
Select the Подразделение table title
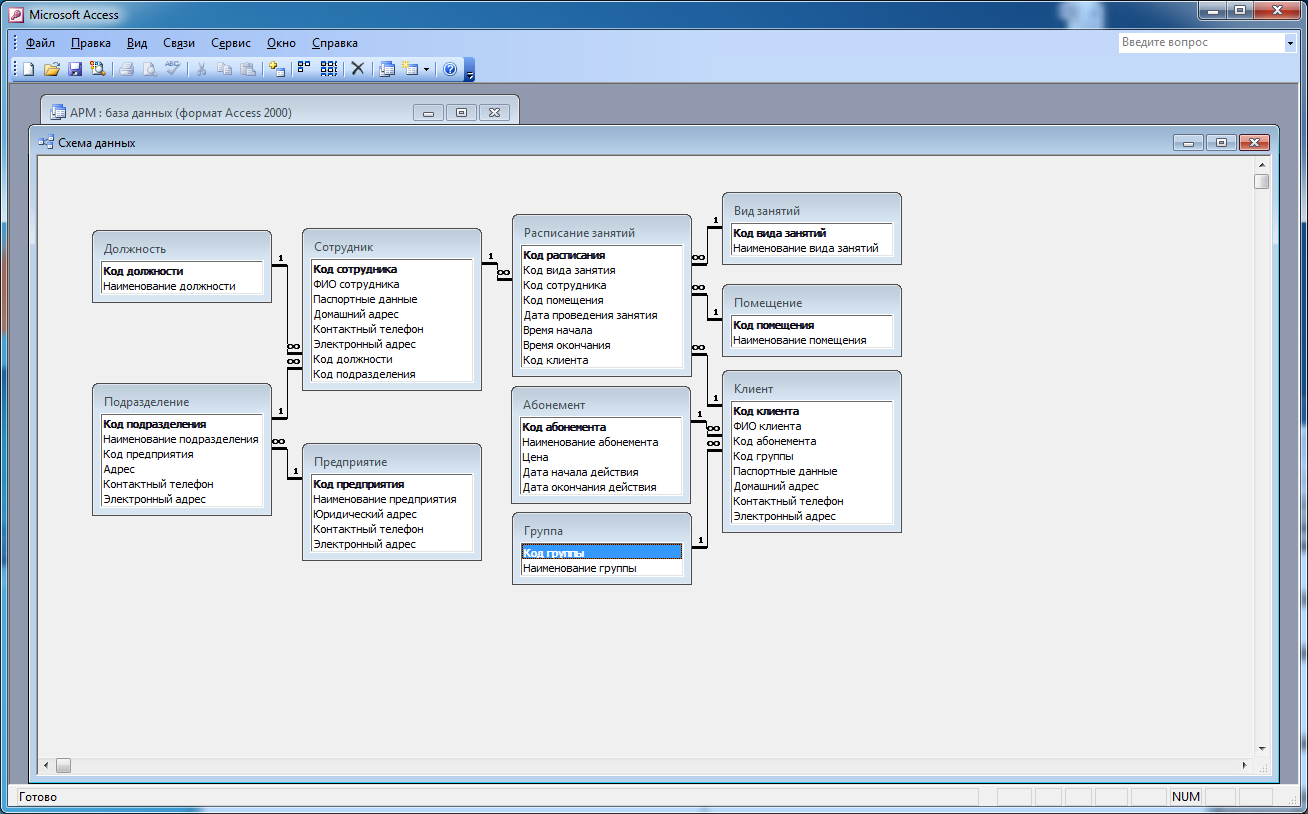[146, 402]
